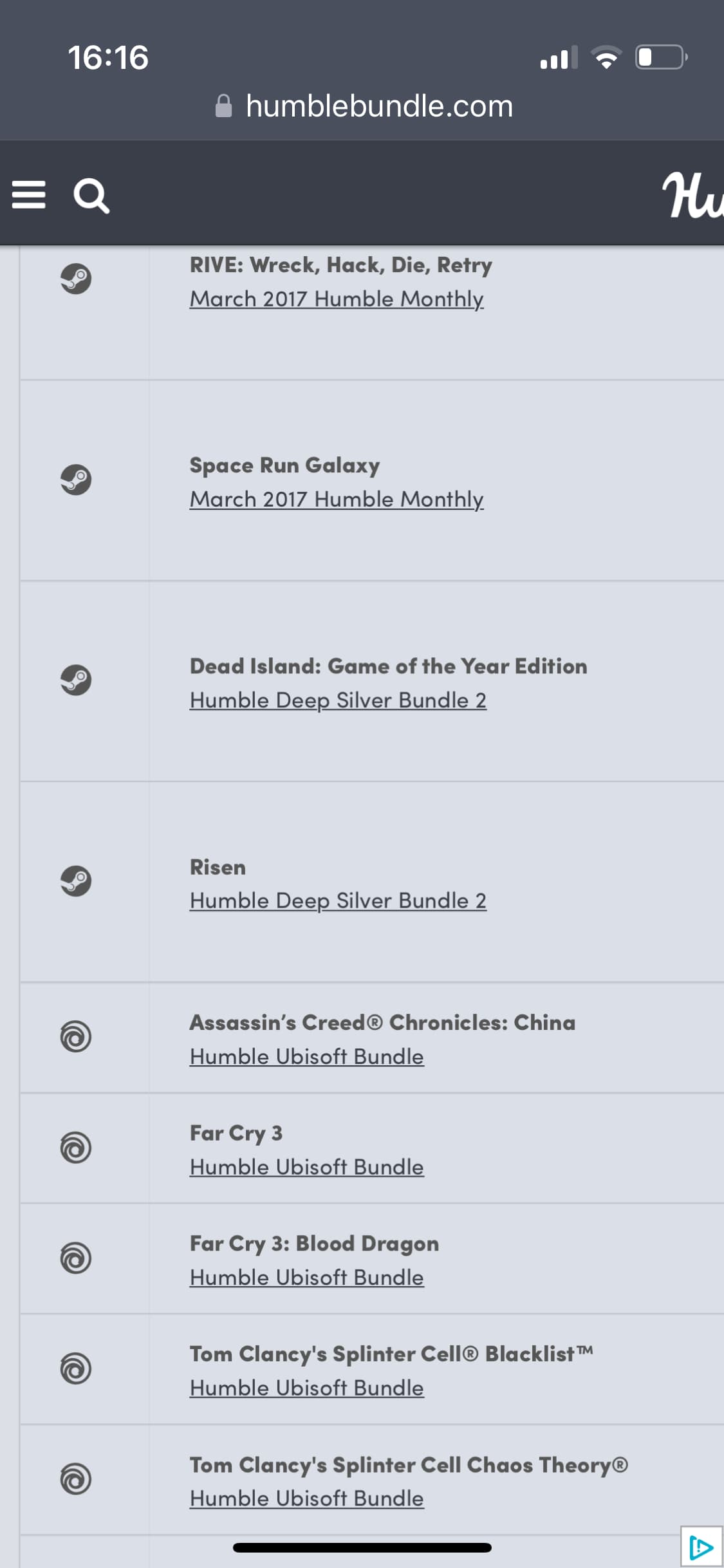Image resolution: width=724 pixels, height=1568 pixels.
Task: Click the Steam icon beside Space Run Galaxy
Action: (76, 480)
